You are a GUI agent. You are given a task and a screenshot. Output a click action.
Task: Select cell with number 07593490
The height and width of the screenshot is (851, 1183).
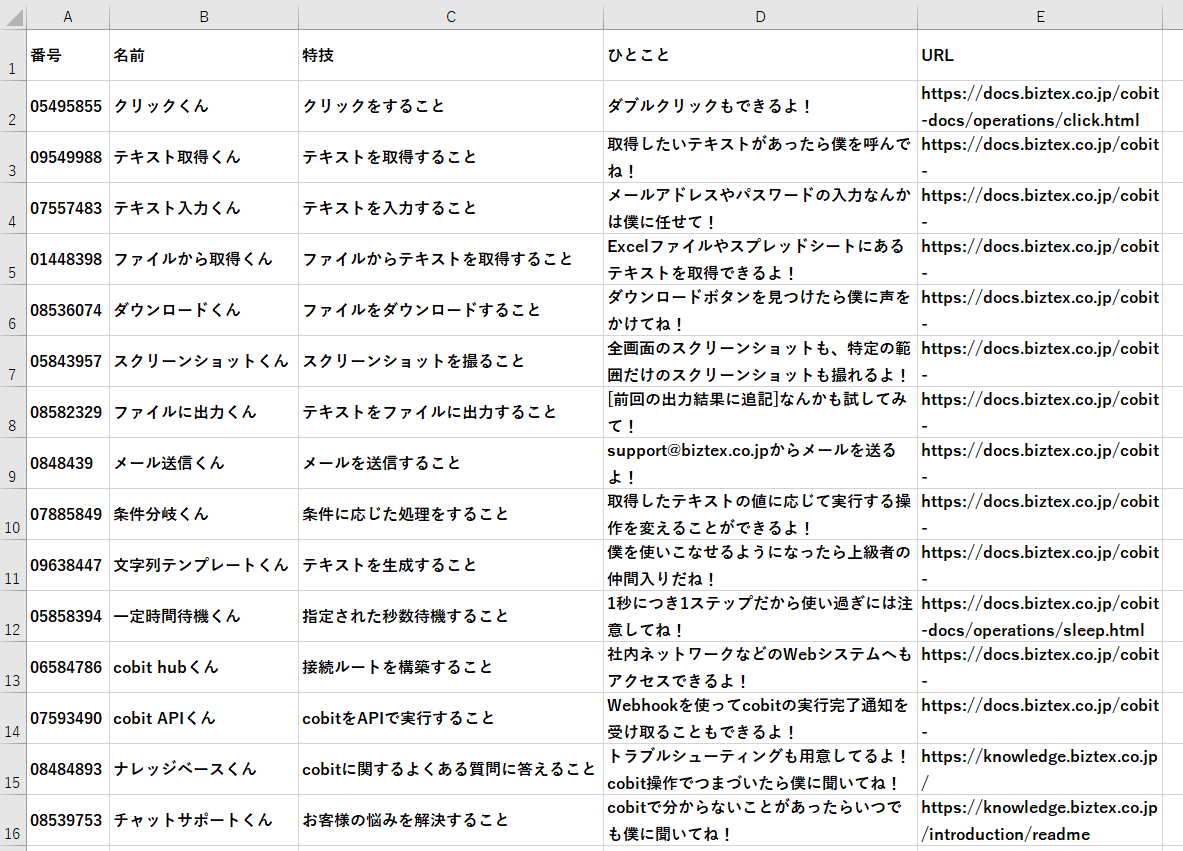(68, 718)
